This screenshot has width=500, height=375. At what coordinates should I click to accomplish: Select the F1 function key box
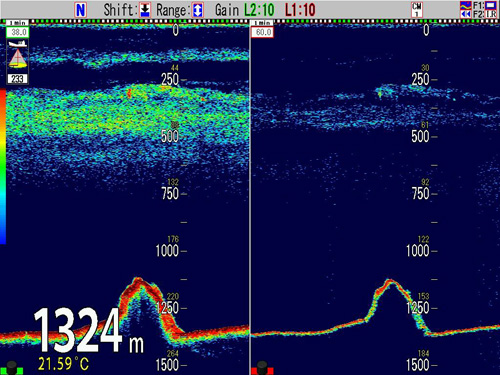tap(491, 5)
